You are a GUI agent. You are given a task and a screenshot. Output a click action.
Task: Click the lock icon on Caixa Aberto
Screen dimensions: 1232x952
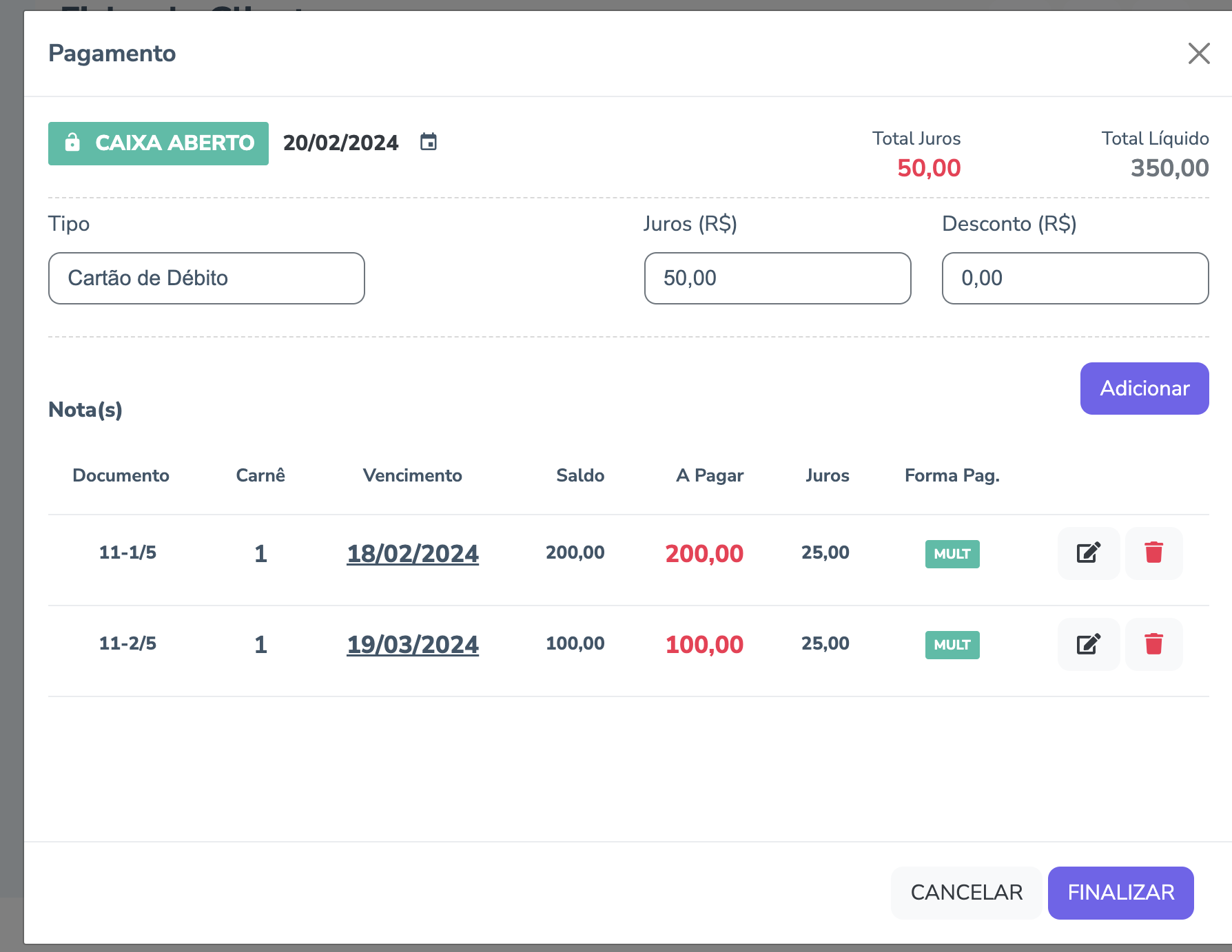click(x=72, y=143)
